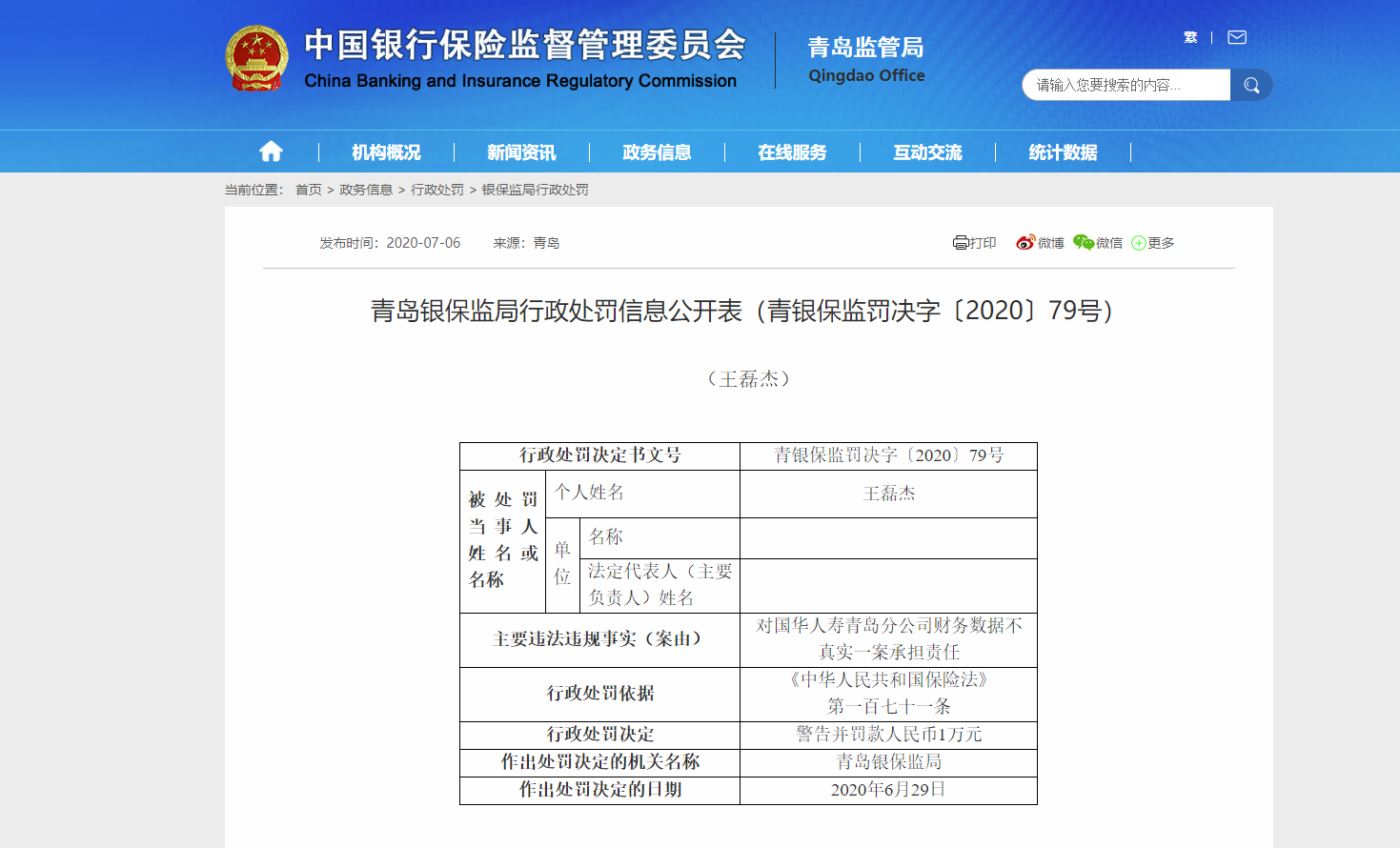Image resolution: width=1400 pixels, height=848 pixels.
Task: Open the 新闻资讯 menu
Action: tap(521, 152)
